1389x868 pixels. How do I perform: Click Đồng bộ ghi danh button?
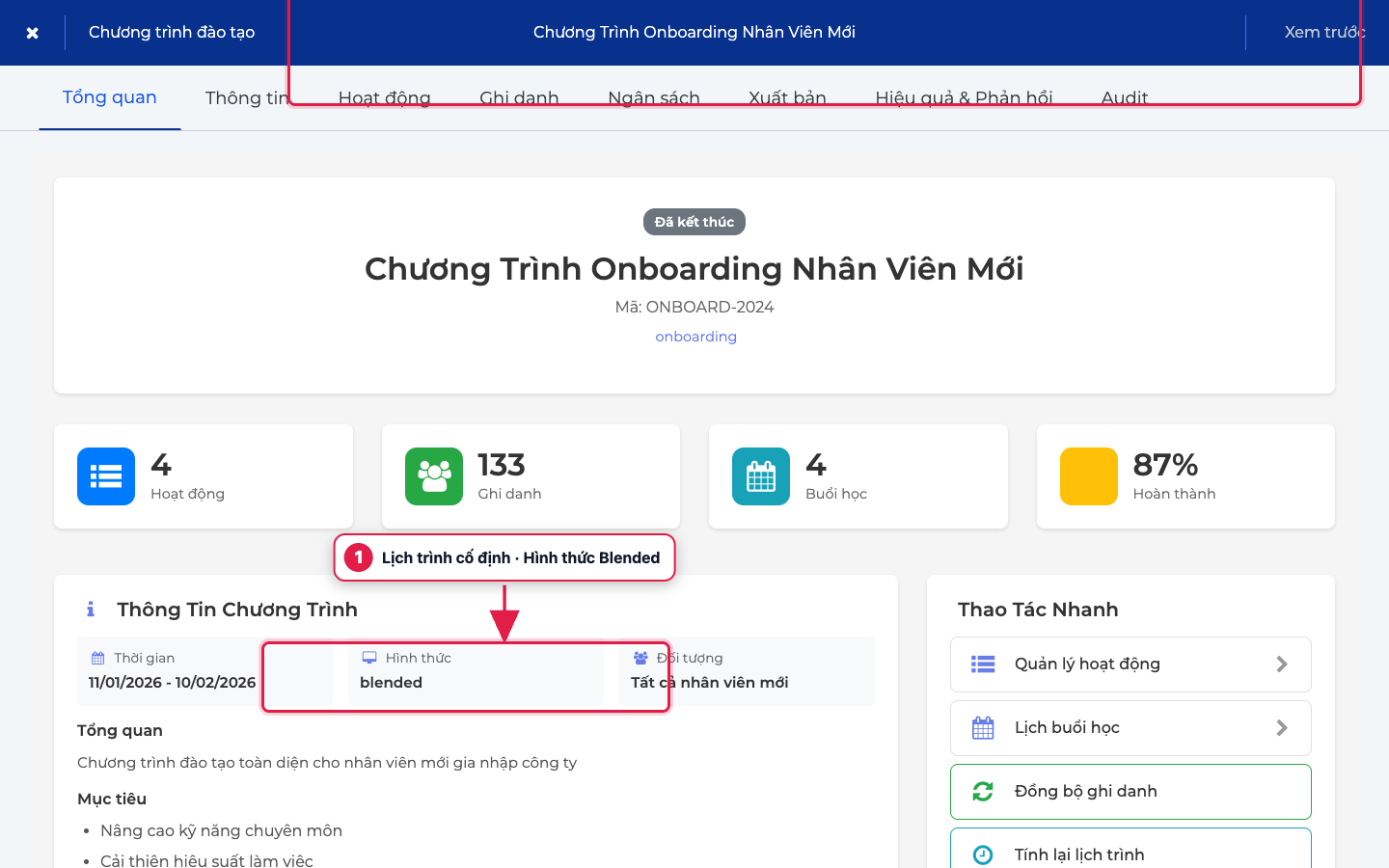(x=1130, y=792)
